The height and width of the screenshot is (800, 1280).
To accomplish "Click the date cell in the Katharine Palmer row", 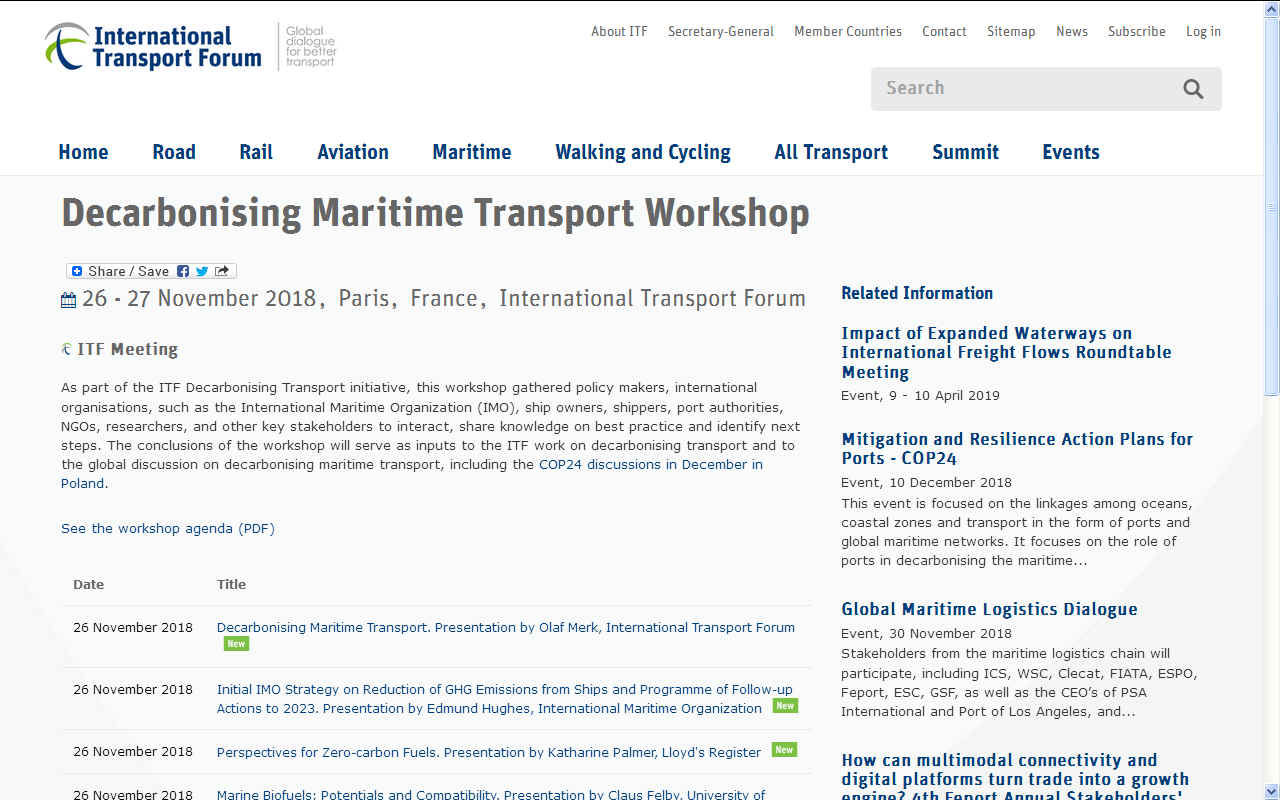I will coord(133,752).
